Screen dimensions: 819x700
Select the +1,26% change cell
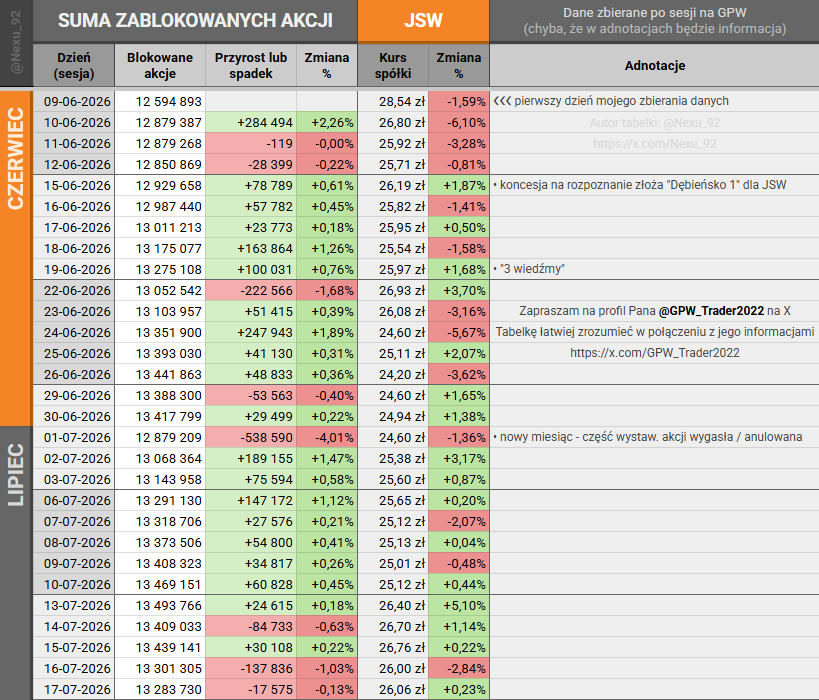(x=327, y=248)
